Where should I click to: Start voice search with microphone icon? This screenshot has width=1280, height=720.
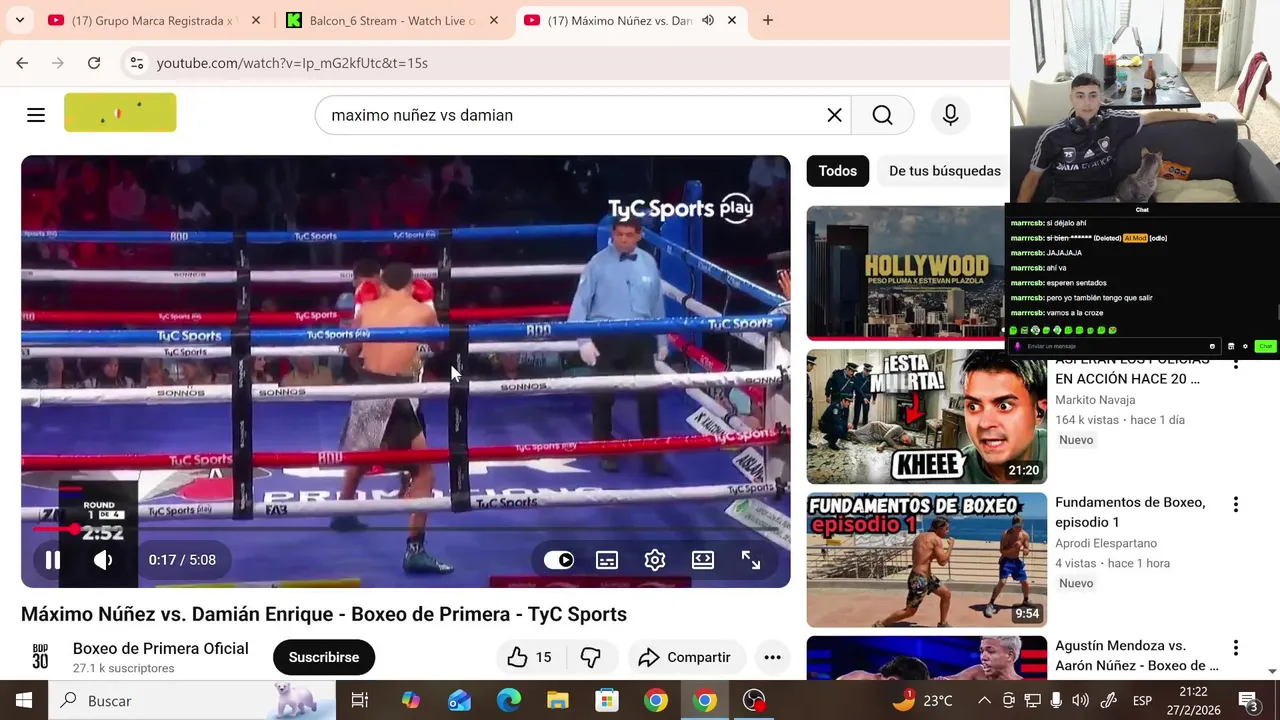[x=950, y=115]
